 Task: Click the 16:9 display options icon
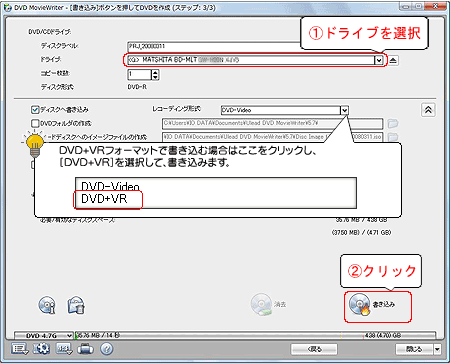tap(64, 349)
